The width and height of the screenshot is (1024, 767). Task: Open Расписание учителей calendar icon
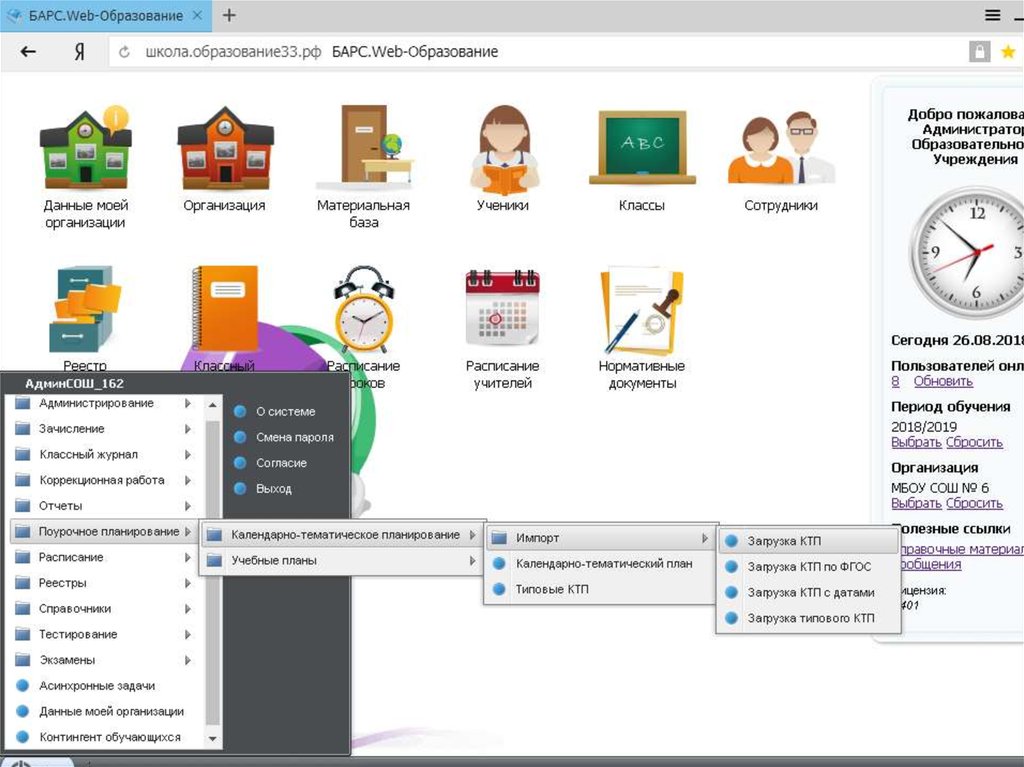coord(501,311)
